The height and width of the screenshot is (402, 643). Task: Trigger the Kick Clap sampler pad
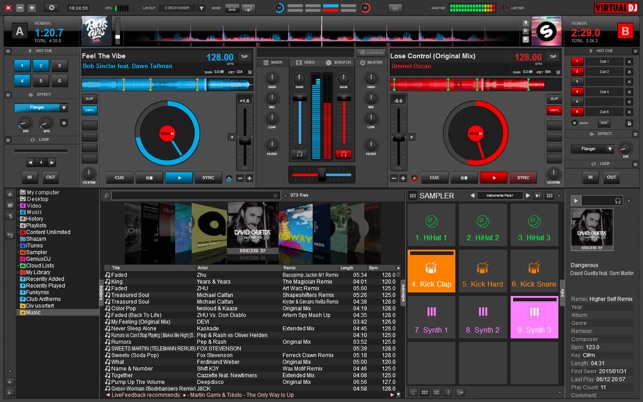point(432,273)
